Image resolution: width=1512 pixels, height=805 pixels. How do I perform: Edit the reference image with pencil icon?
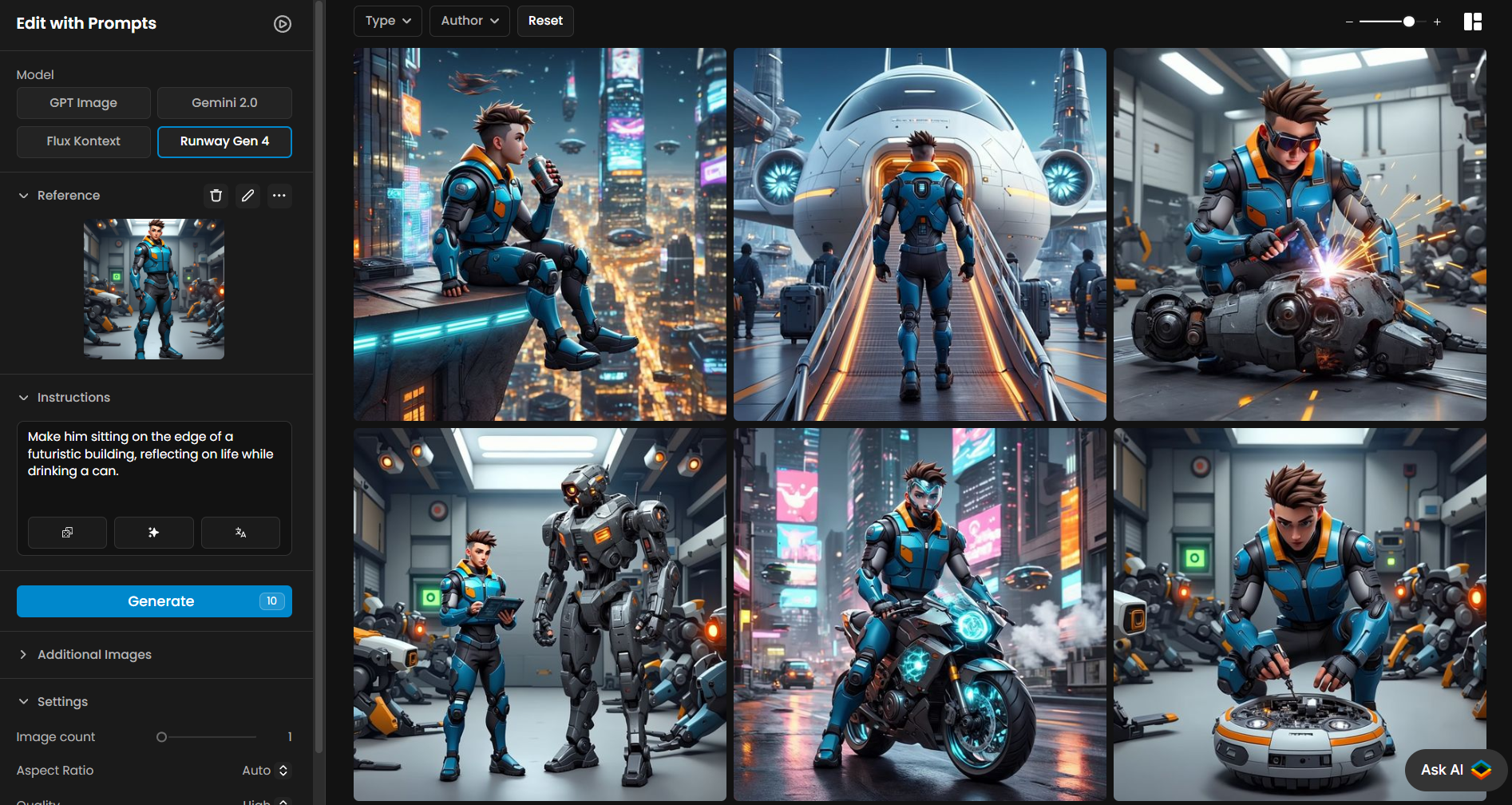(248, 196)
